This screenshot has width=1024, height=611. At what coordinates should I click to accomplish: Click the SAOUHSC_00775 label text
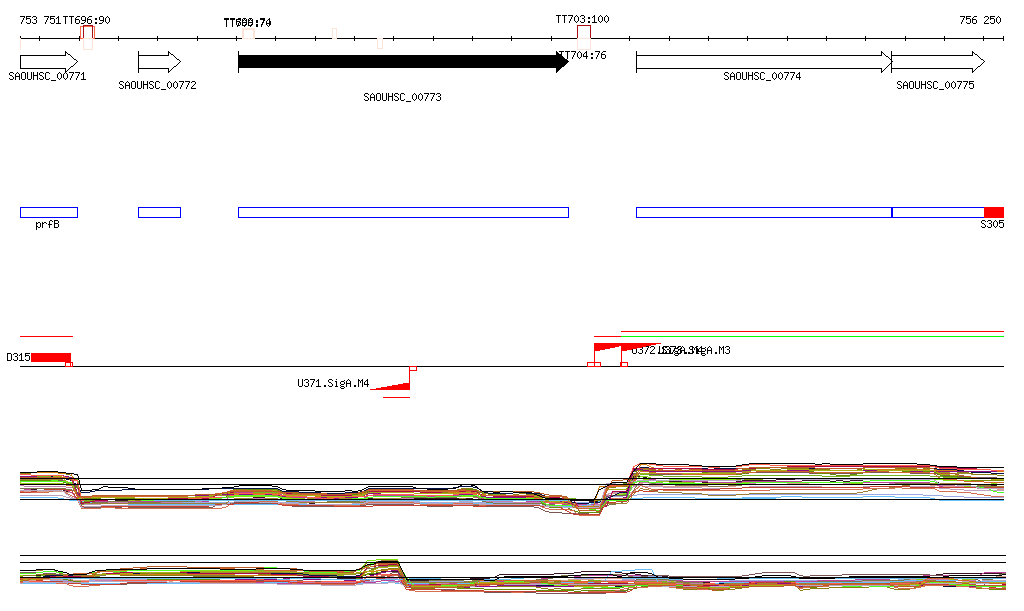pos(935,86)
